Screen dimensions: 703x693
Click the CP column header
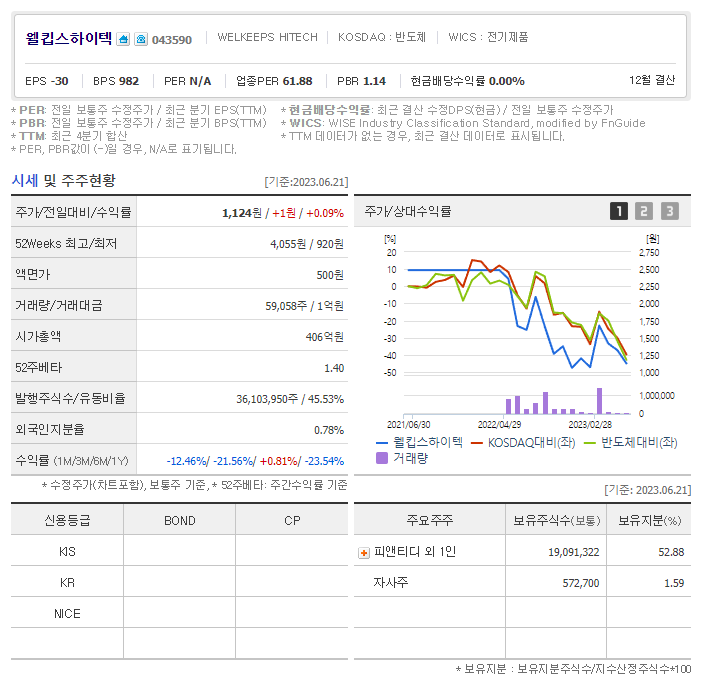point(292,520)
